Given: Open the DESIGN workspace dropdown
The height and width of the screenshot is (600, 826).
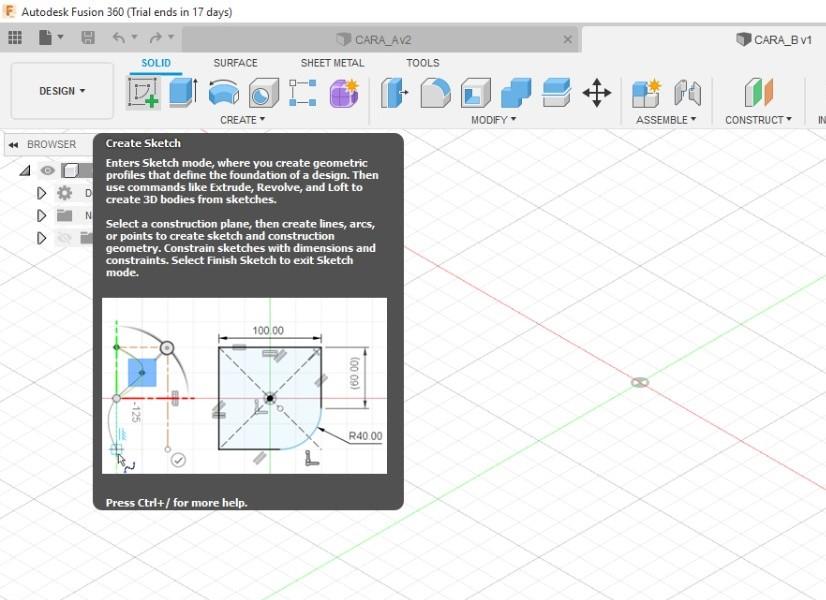Looking at the screenshot, I should pos(62,91).
